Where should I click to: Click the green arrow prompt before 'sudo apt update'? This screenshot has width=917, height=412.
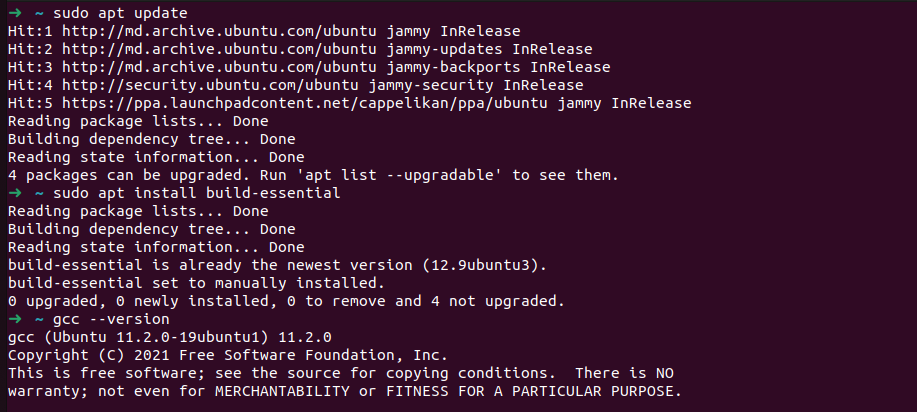(x=15, y=13)
